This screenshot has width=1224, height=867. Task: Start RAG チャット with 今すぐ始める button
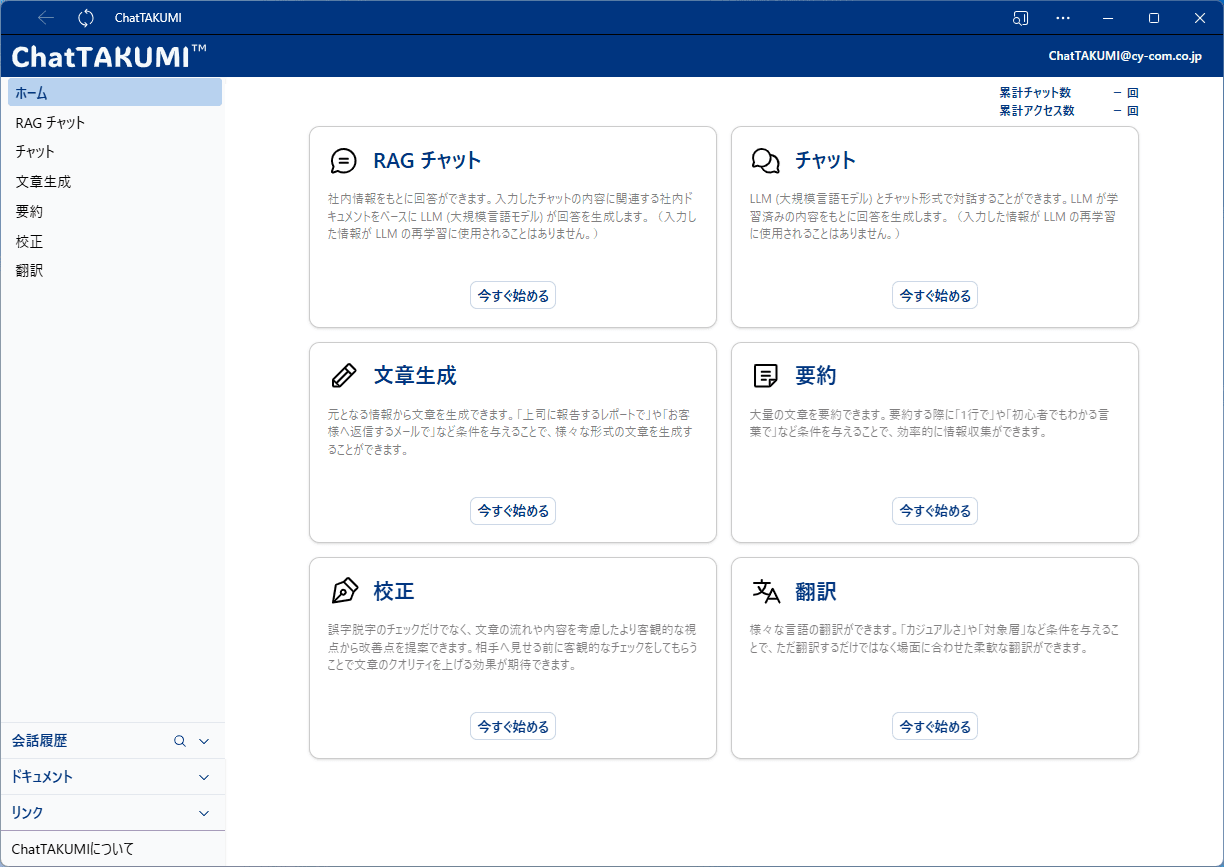(513, 295)
